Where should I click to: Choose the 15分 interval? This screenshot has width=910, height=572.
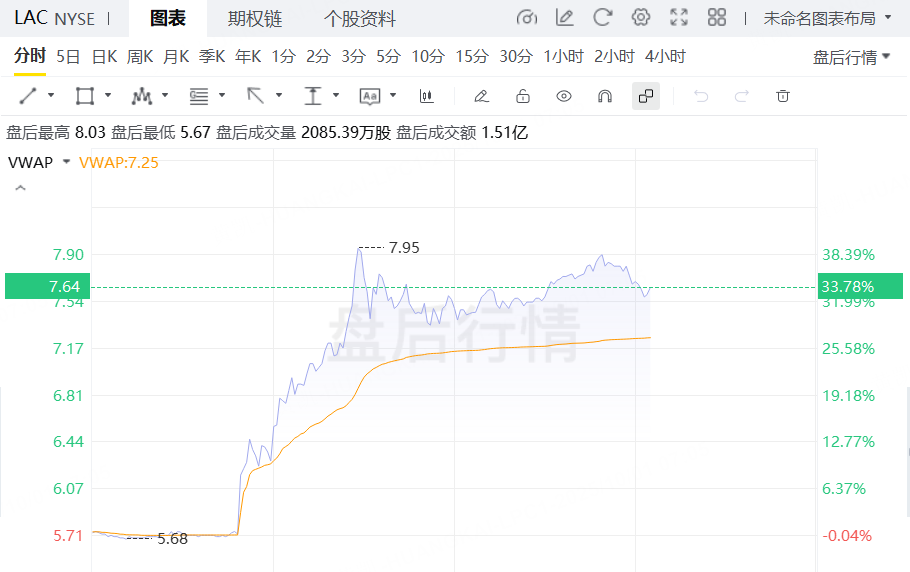(x=471, y=57)
